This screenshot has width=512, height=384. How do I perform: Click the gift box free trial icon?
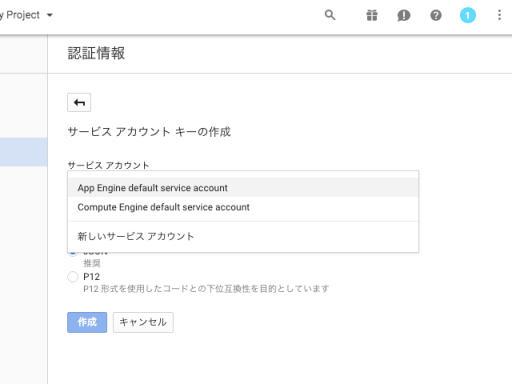tap(372, 15)
